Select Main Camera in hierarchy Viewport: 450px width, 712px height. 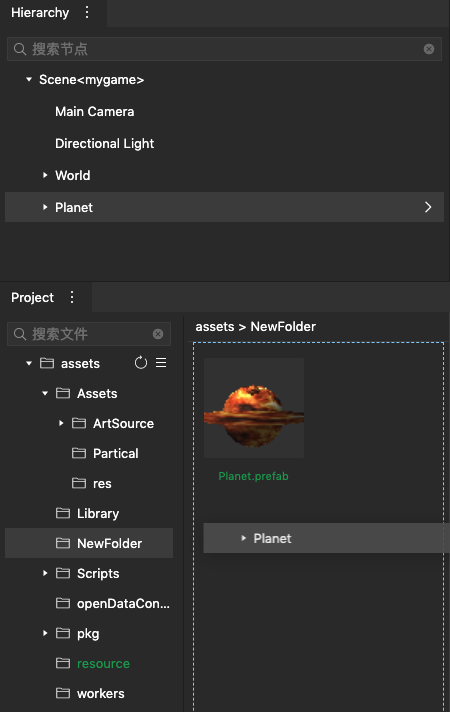(94, 112)
